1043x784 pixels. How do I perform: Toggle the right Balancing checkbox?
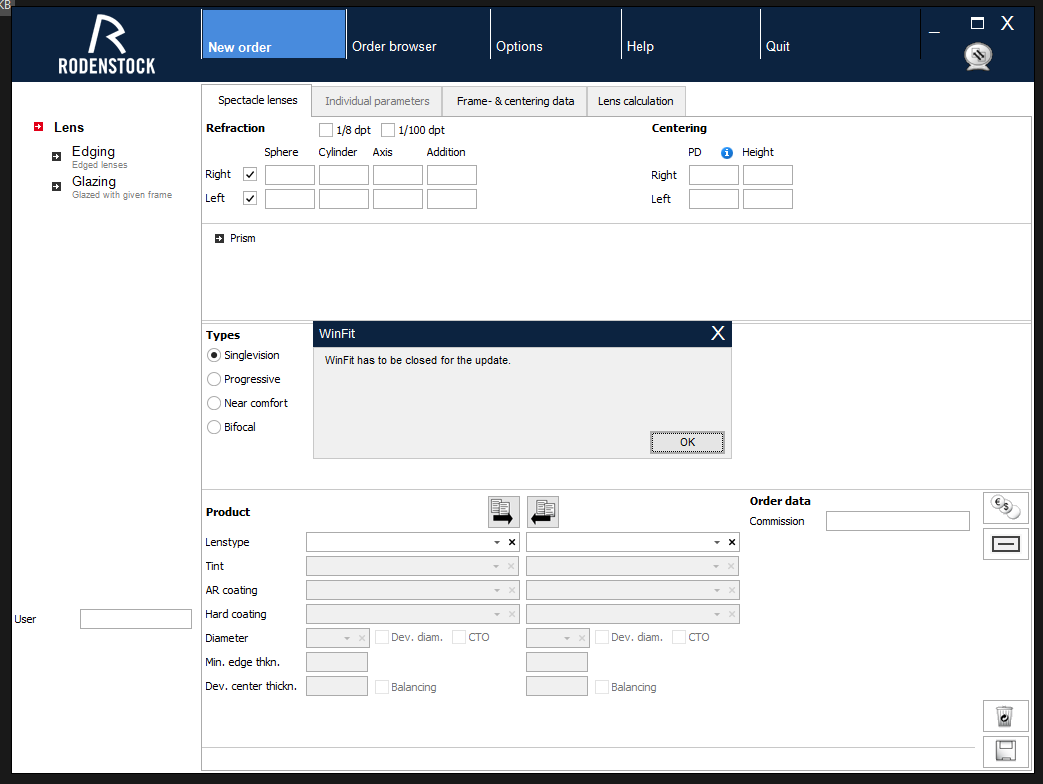click(602, 687)
